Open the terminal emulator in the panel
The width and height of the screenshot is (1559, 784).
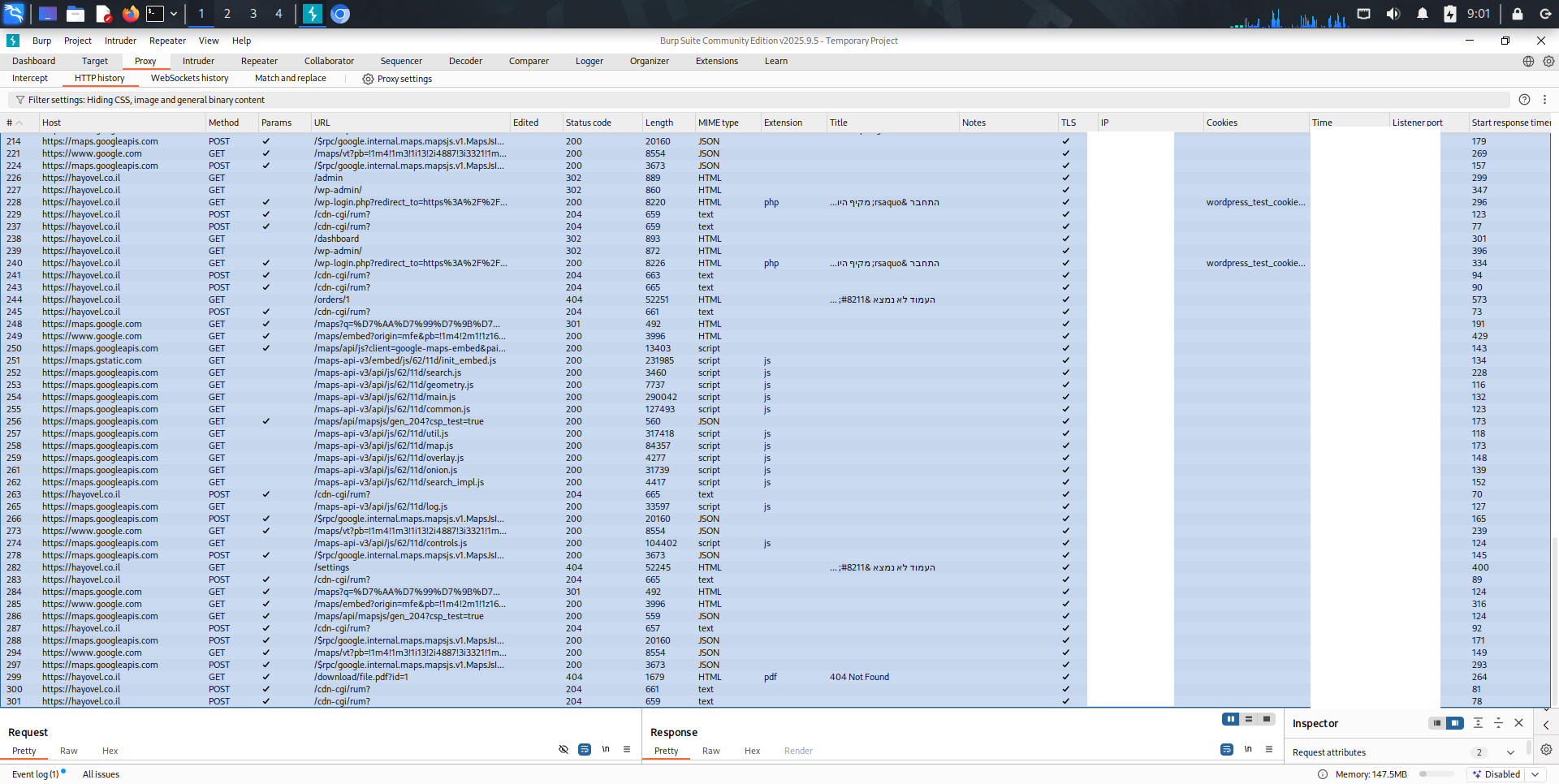pos(155,14)
